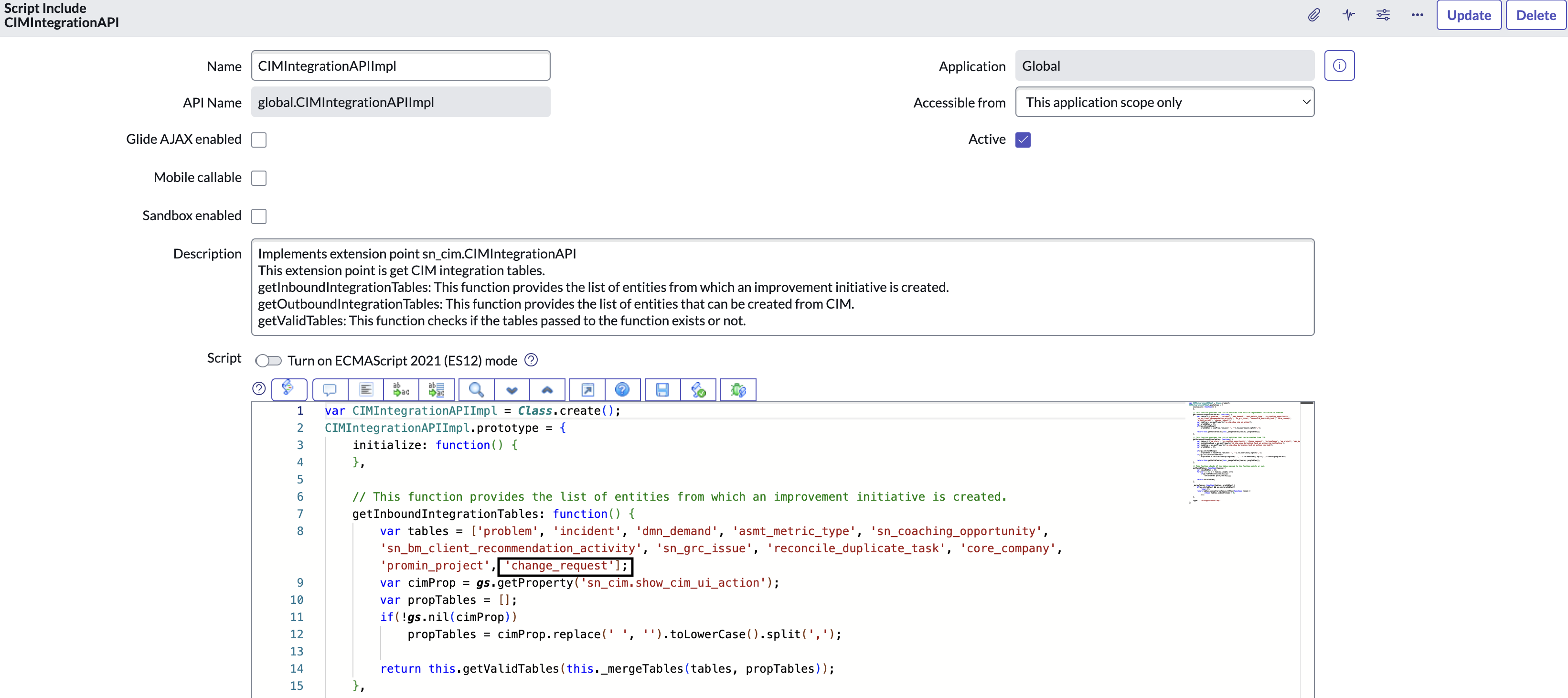This screenshot has height=698, width=1568.
Task: Check the Mobile callable checkbox
Action: coord(259,178)
